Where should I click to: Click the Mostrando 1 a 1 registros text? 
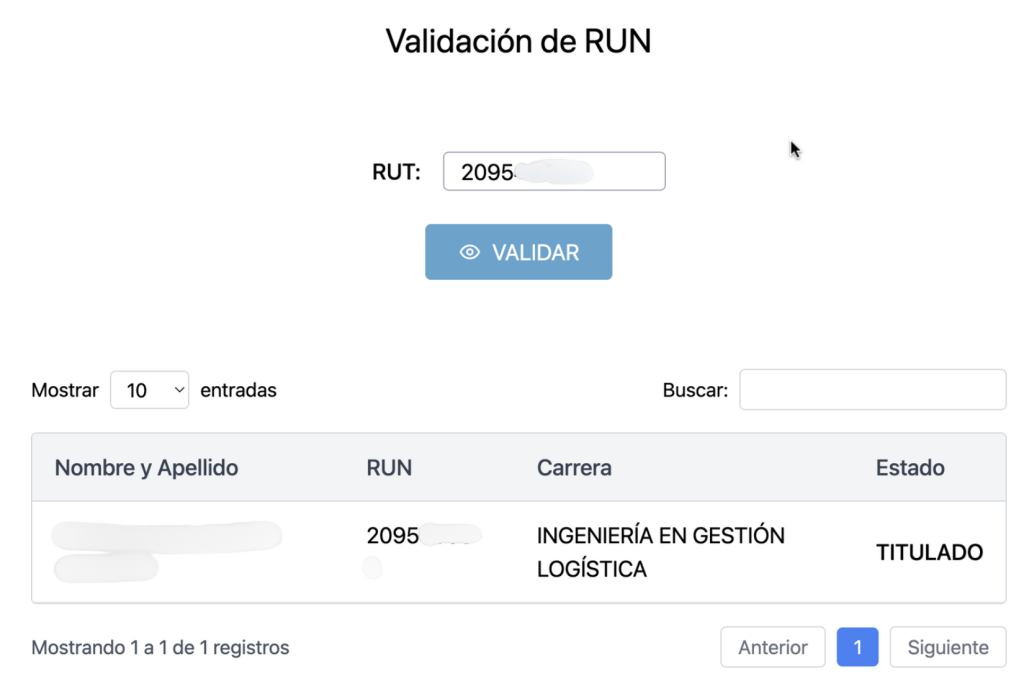point(160,647)
